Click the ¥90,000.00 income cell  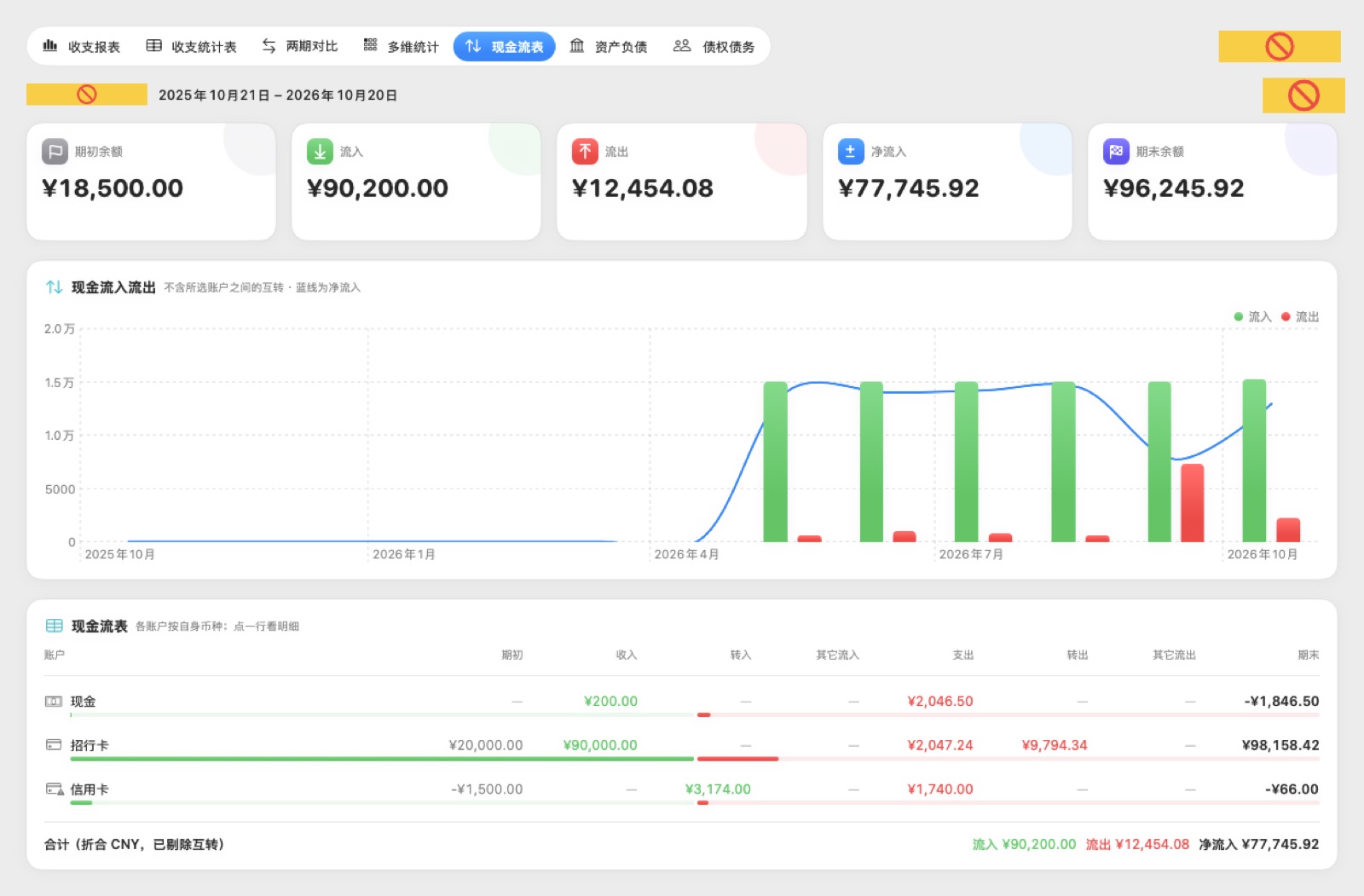click(600, 745)
